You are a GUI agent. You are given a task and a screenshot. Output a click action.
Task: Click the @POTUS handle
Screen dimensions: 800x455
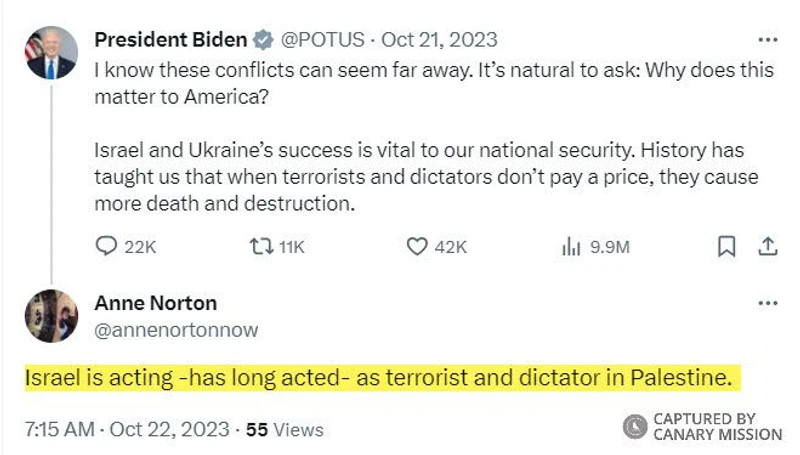pos(322,40)
